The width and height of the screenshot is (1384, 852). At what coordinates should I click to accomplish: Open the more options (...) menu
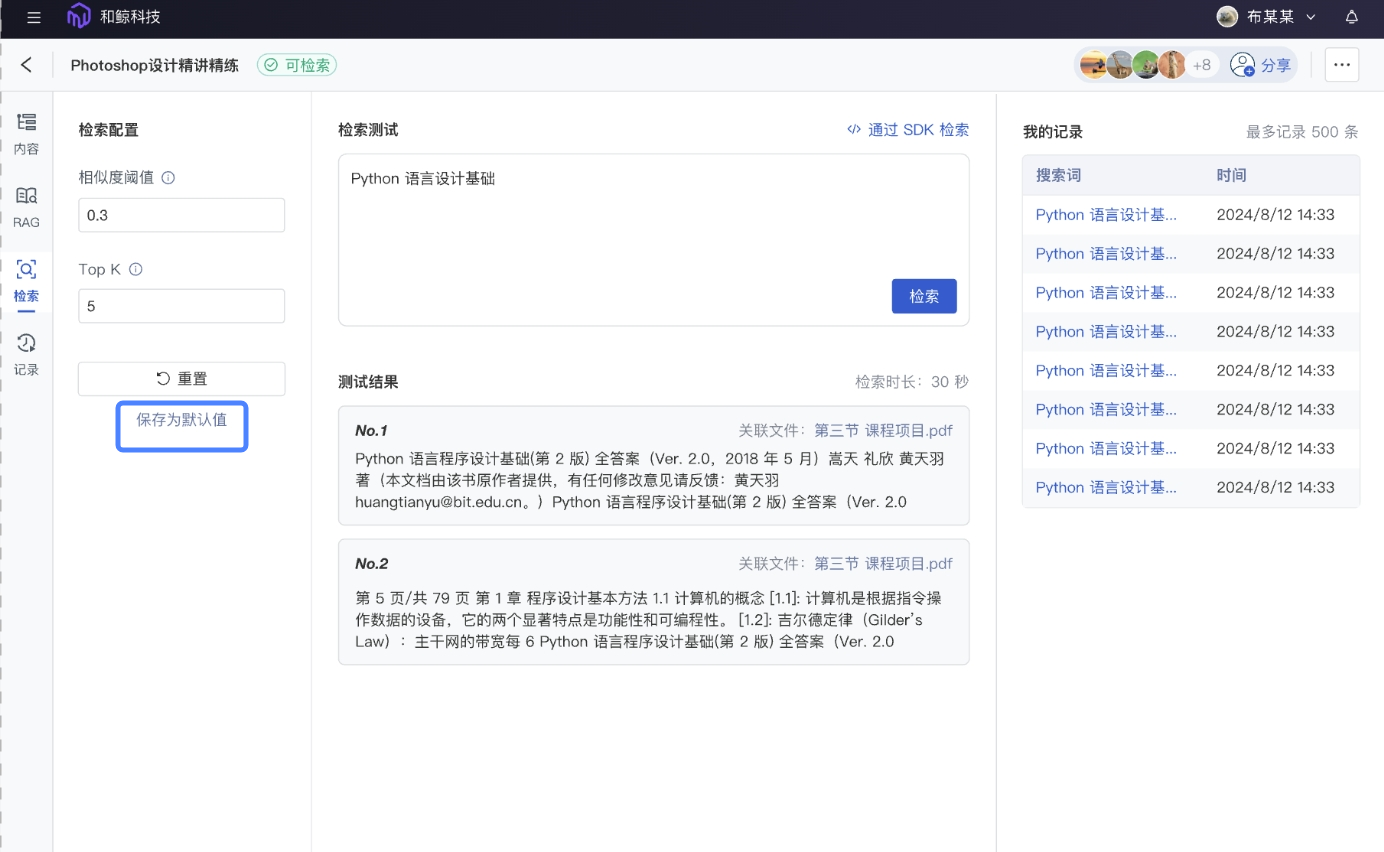click(x=1342, y=64)
